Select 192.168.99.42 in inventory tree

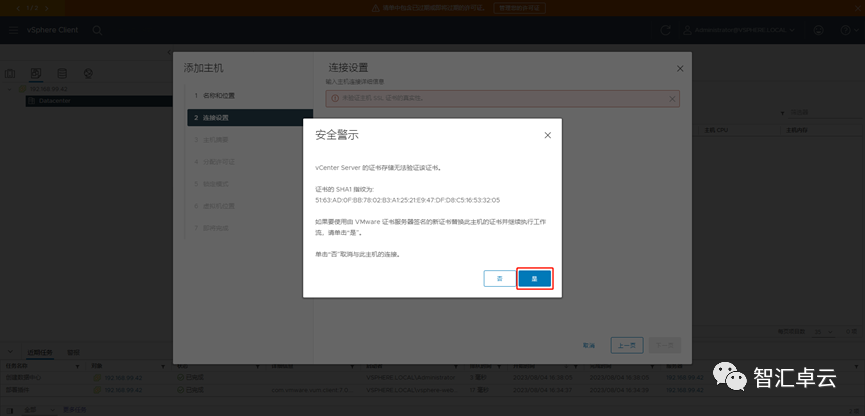(x=48, y=89)
